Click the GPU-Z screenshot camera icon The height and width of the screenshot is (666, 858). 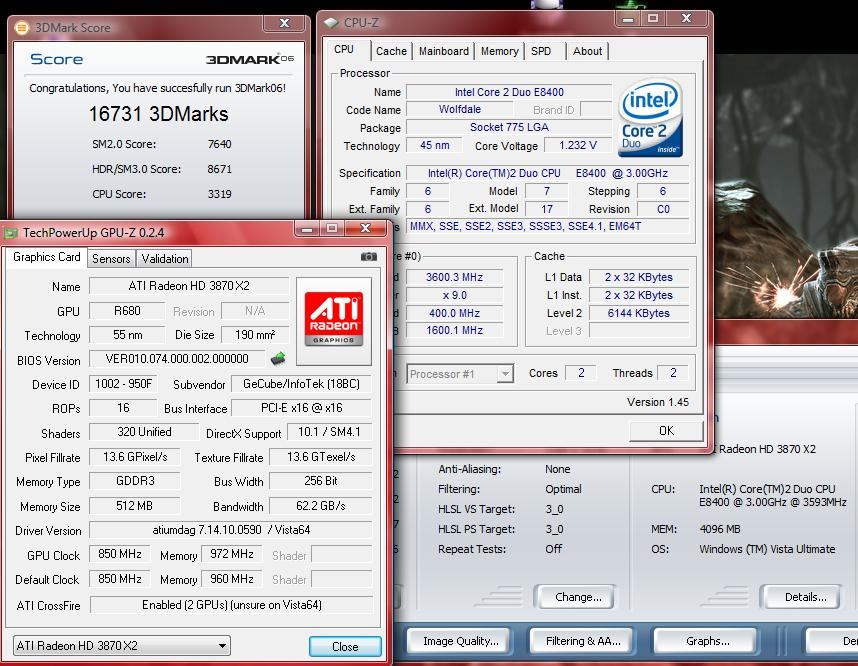368,257
